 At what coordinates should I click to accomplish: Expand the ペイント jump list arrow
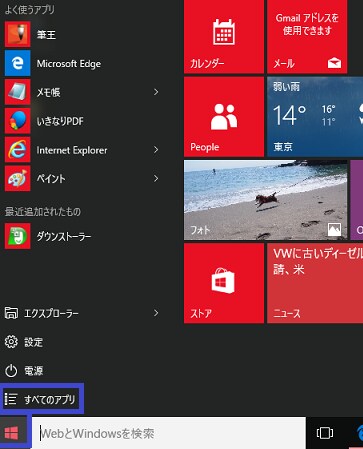tap(156, 178)
